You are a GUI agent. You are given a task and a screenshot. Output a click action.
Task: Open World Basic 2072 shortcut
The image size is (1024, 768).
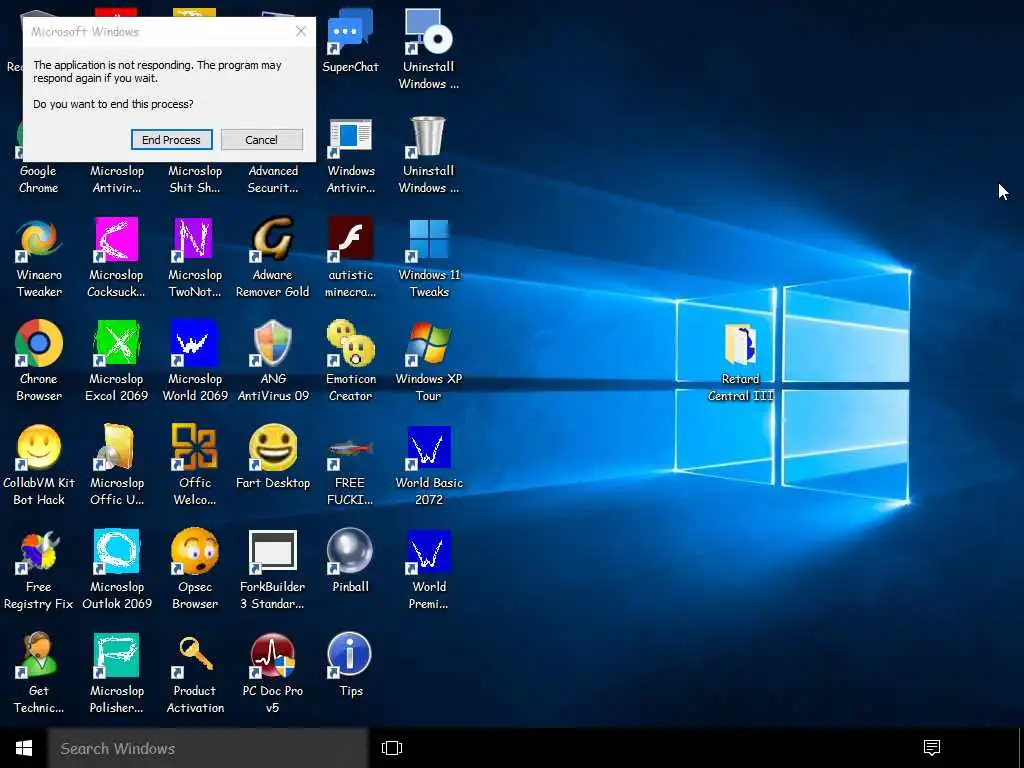click(x=428, y=465)
